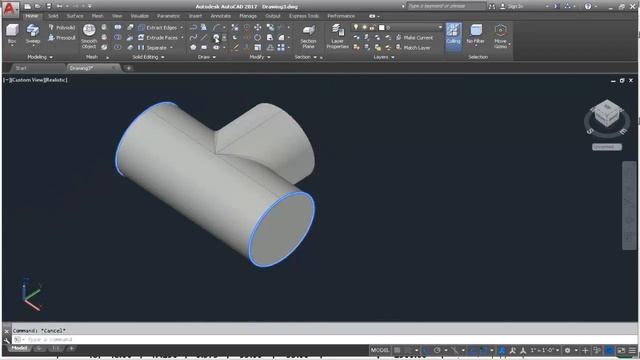Select the Line draw tool
The image size is (640, 360).
[x=204, y=38]
